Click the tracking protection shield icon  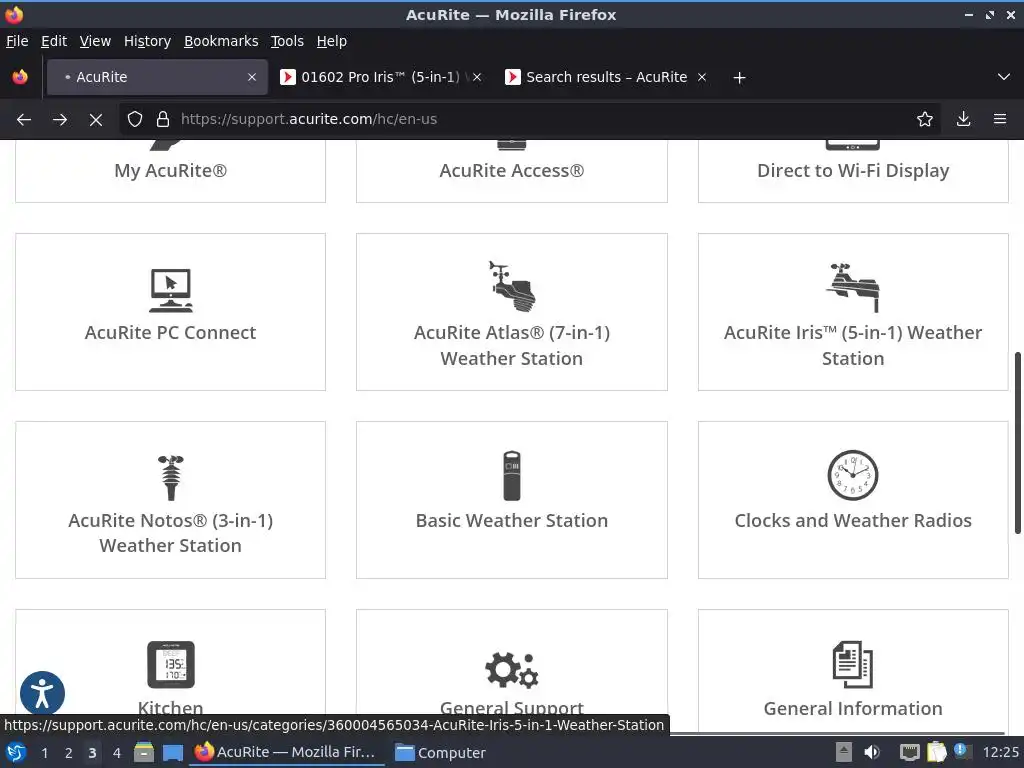click(x=135, y=119)
